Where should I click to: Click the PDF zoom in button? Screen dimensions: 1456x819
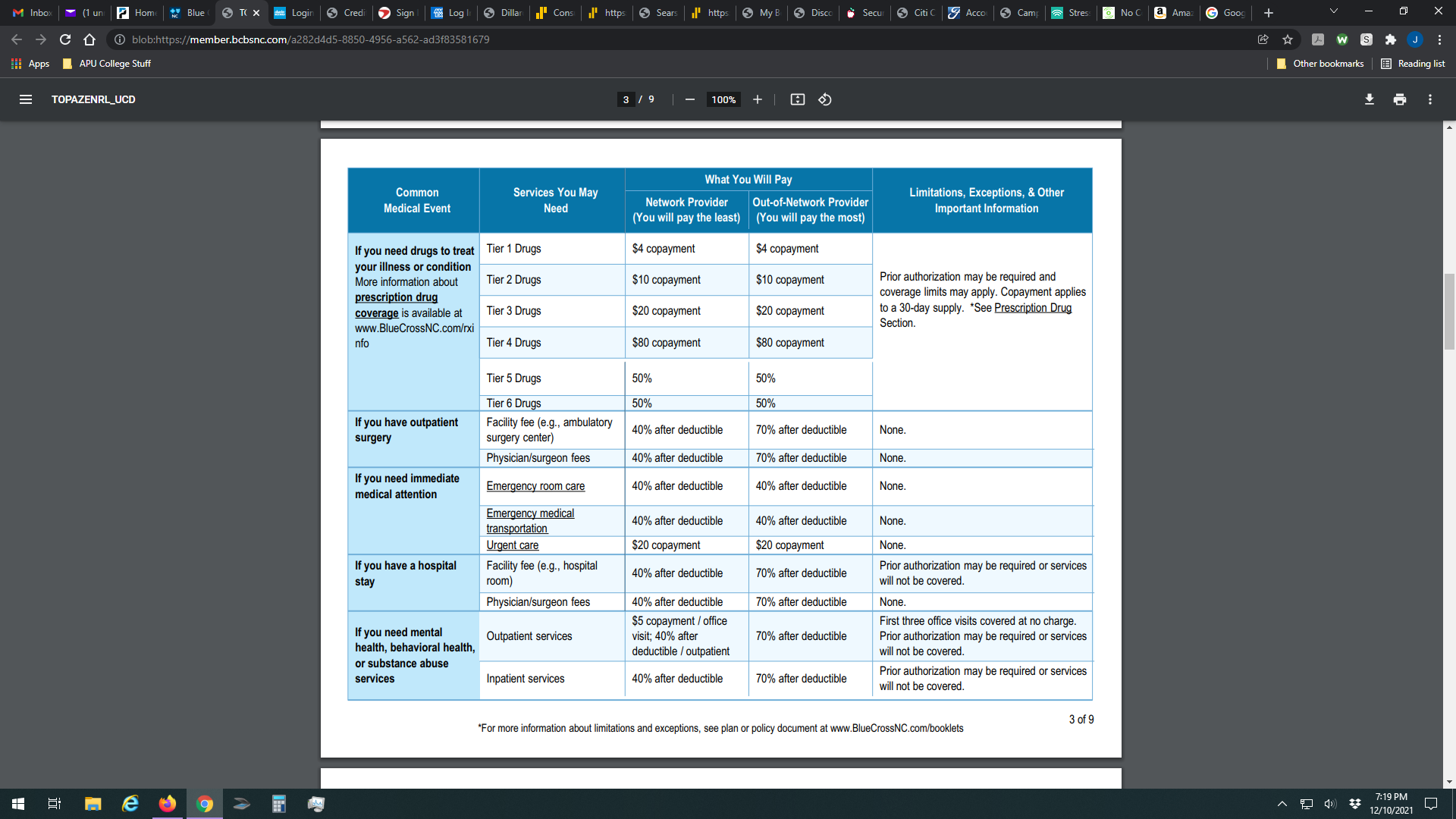[x=757, y=99]
